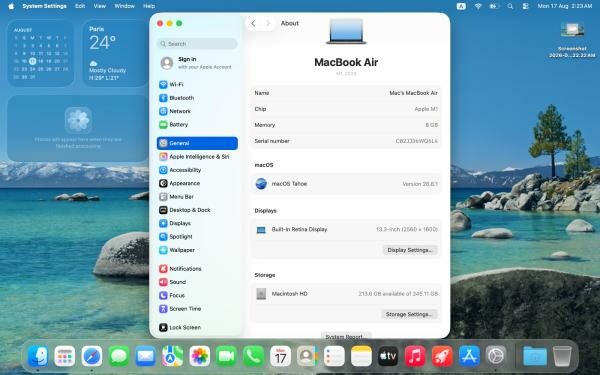Viewport: 600px width, 375px height.
Task: Click the "Apple M1" chip value
Action: tap(426, 109)
